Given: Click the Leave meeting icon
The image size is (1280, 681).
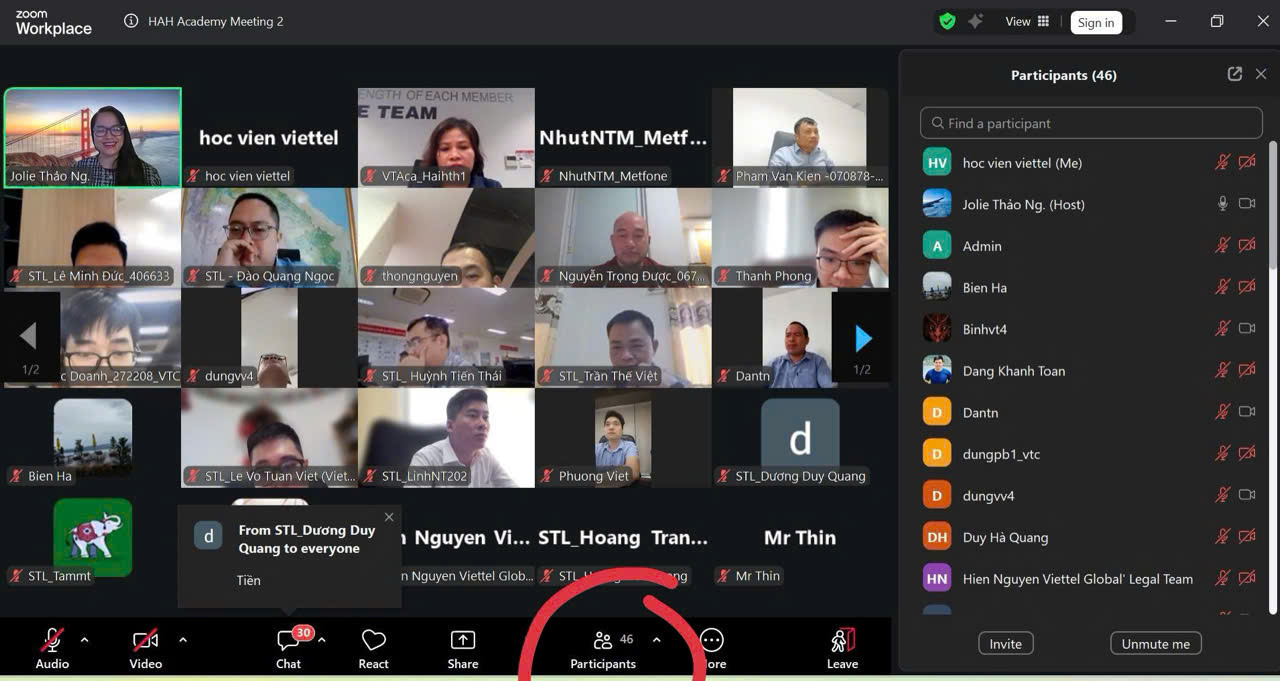Looking at the screenshot, I should click(x=842, y=647).
